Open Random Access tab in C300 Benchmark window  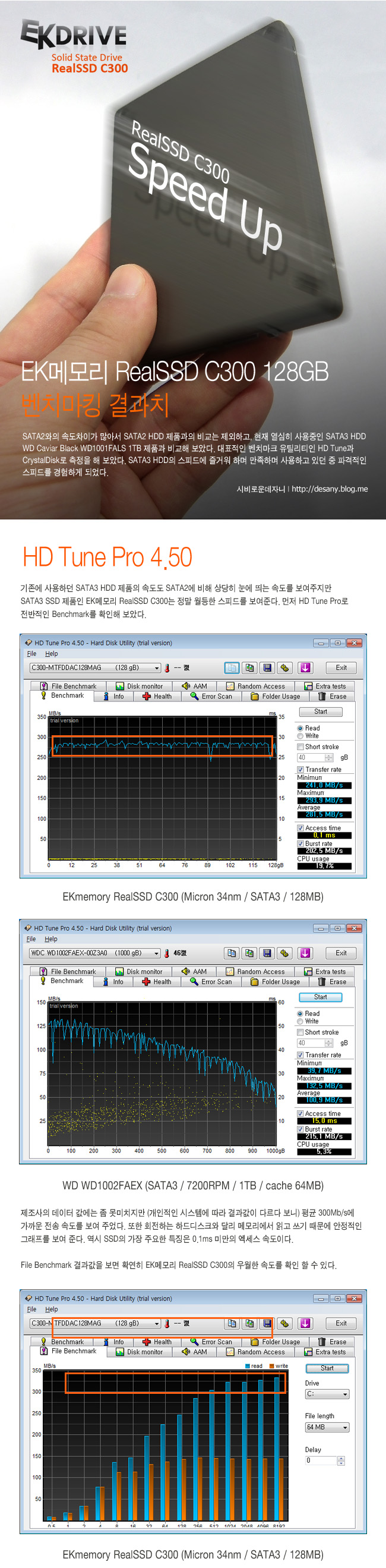point(255,686)
